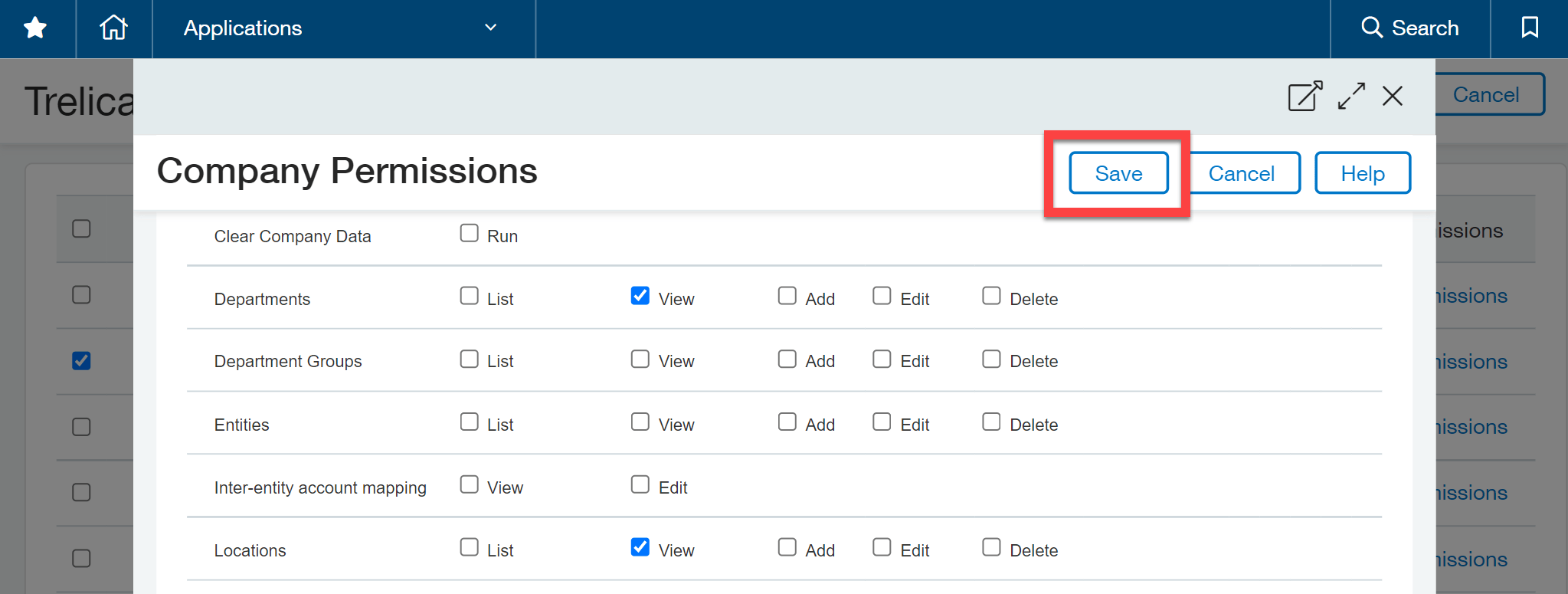Image resolution: width=1568 pixels, height=594 pixels.
Task: Check Delete for Department Groups
Action: (x=991, y=359)
